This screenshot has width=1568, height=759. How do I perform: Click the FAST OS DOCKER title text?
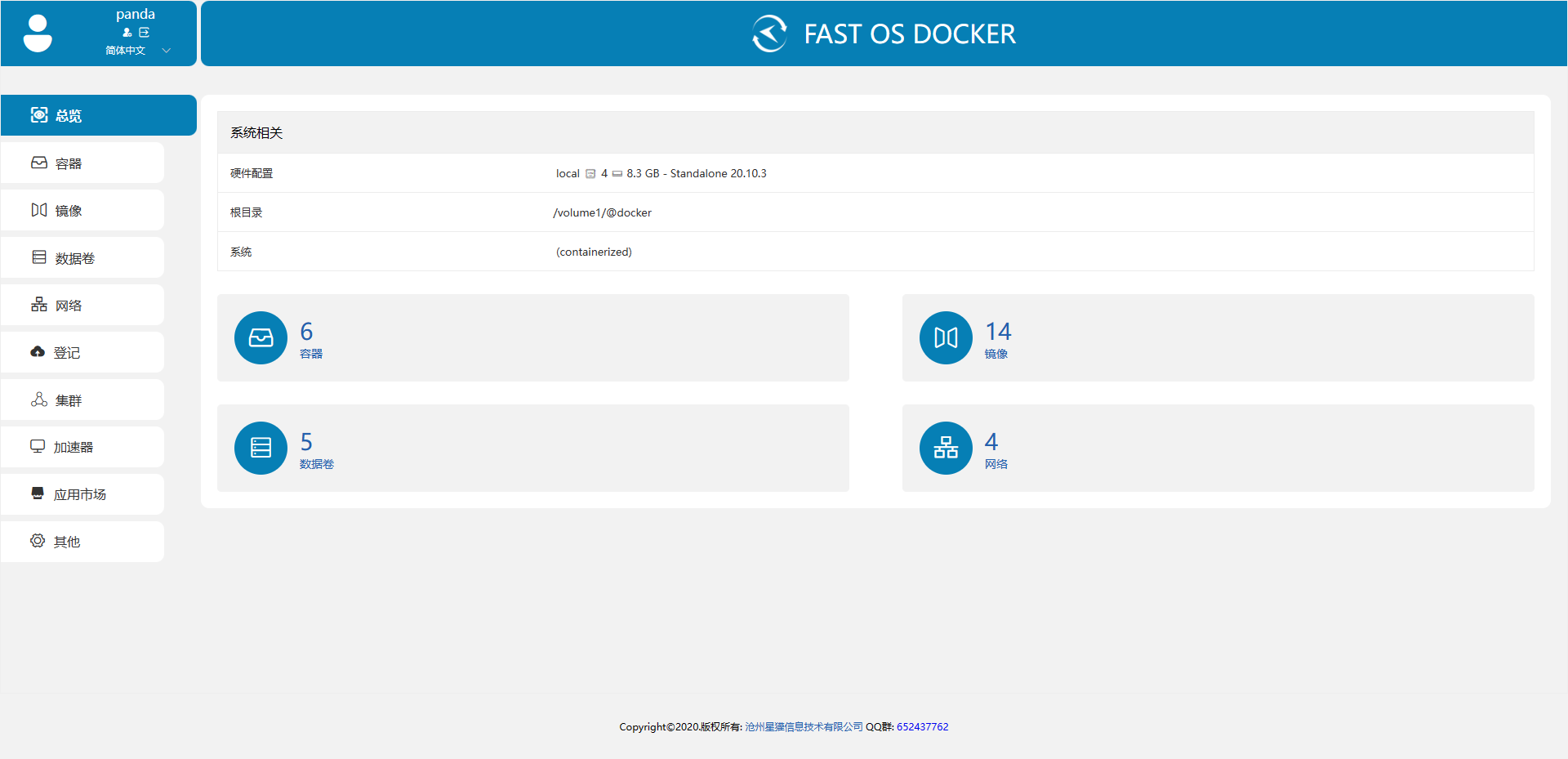(x=910, y=34)
